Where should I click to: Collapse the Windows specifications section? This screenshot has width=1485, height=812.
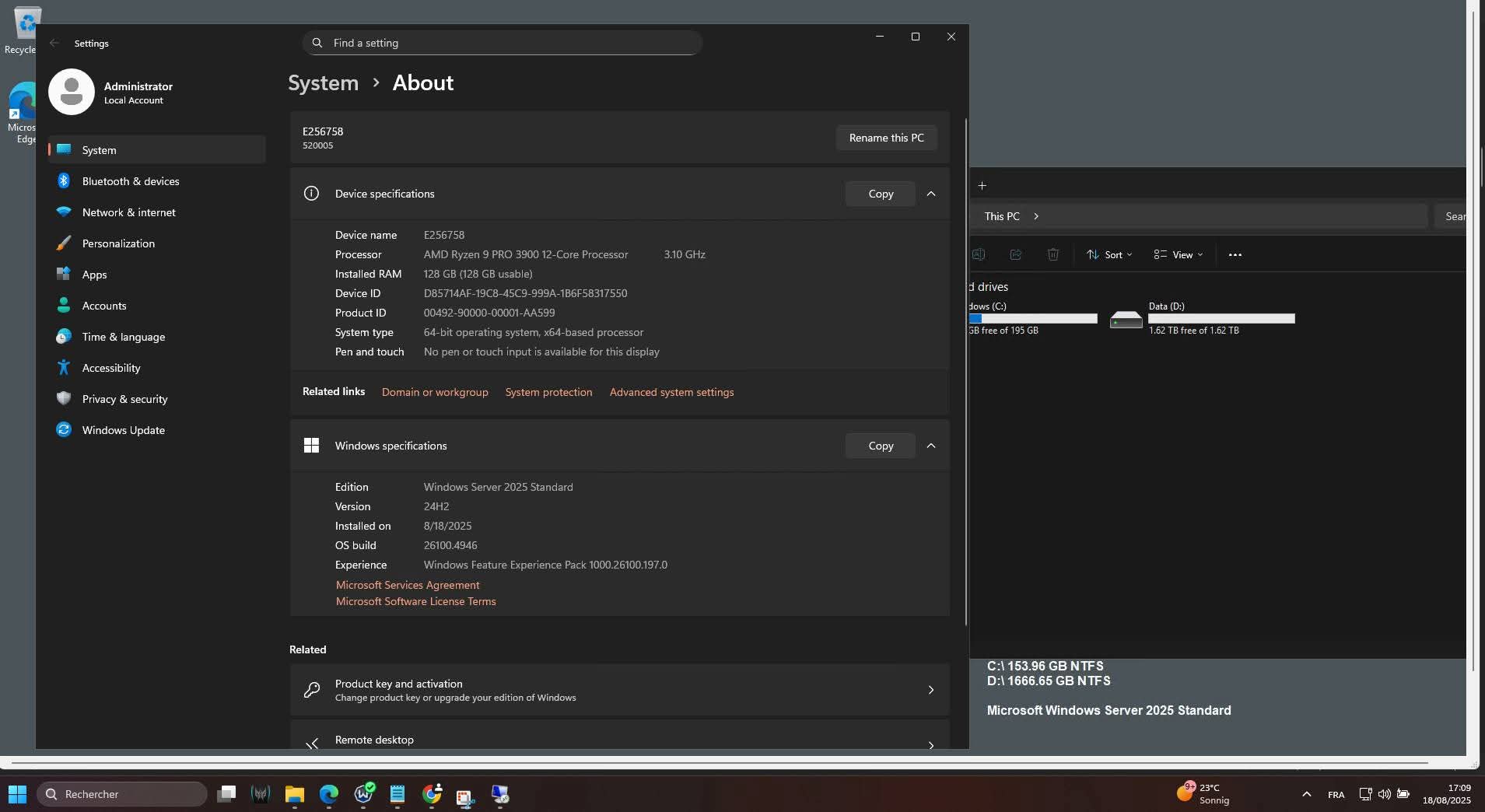click(931, 446)
